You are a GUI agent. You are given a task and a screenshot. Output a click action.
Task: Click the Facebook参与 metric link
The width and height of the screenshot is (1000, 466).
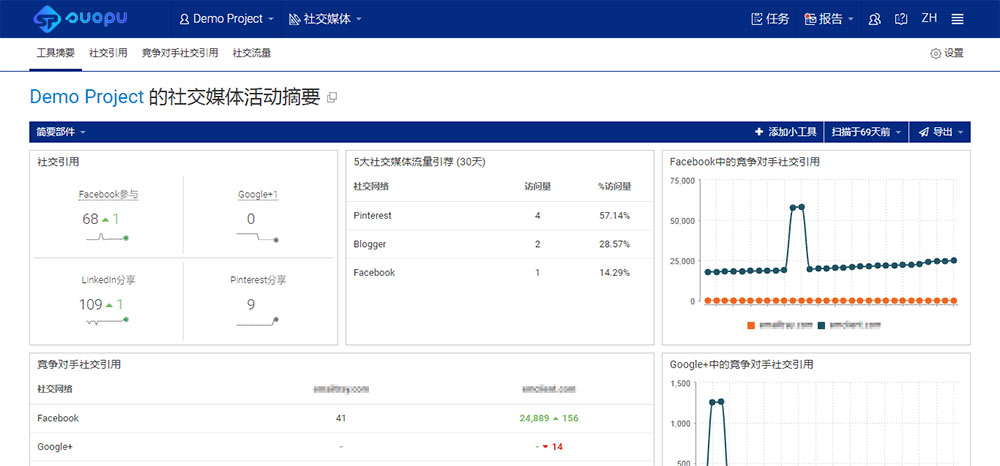[x=108, y=195]
